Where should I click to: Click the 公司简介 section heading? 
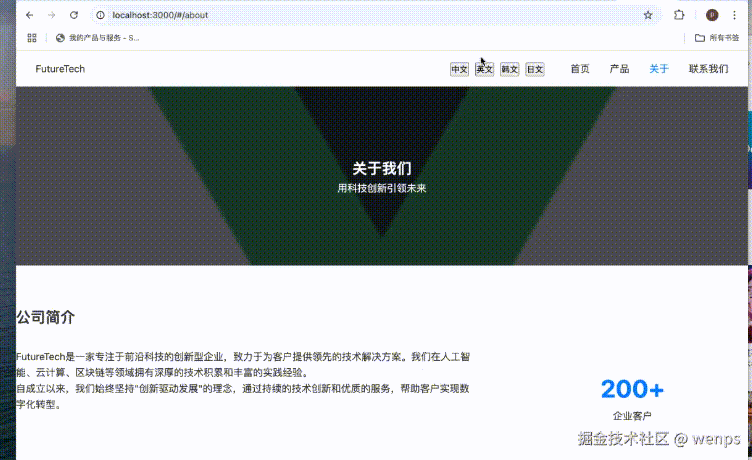pyautogui.click(x=46, y=317)
